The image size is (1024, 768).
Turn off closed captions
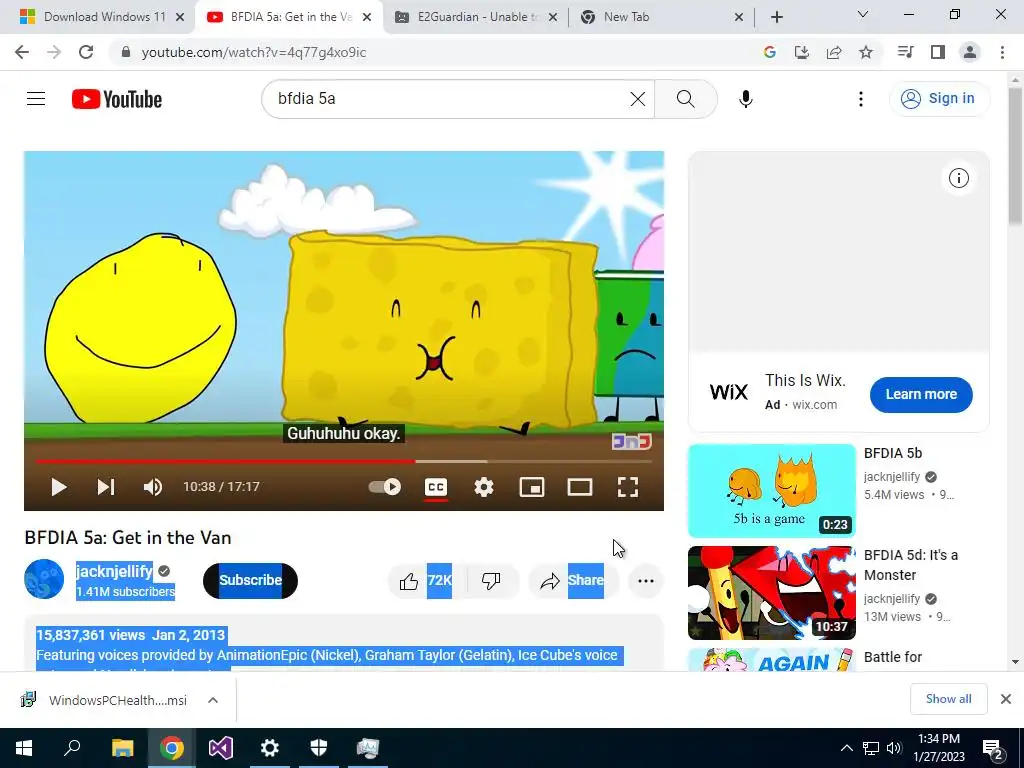coord(436,487)
